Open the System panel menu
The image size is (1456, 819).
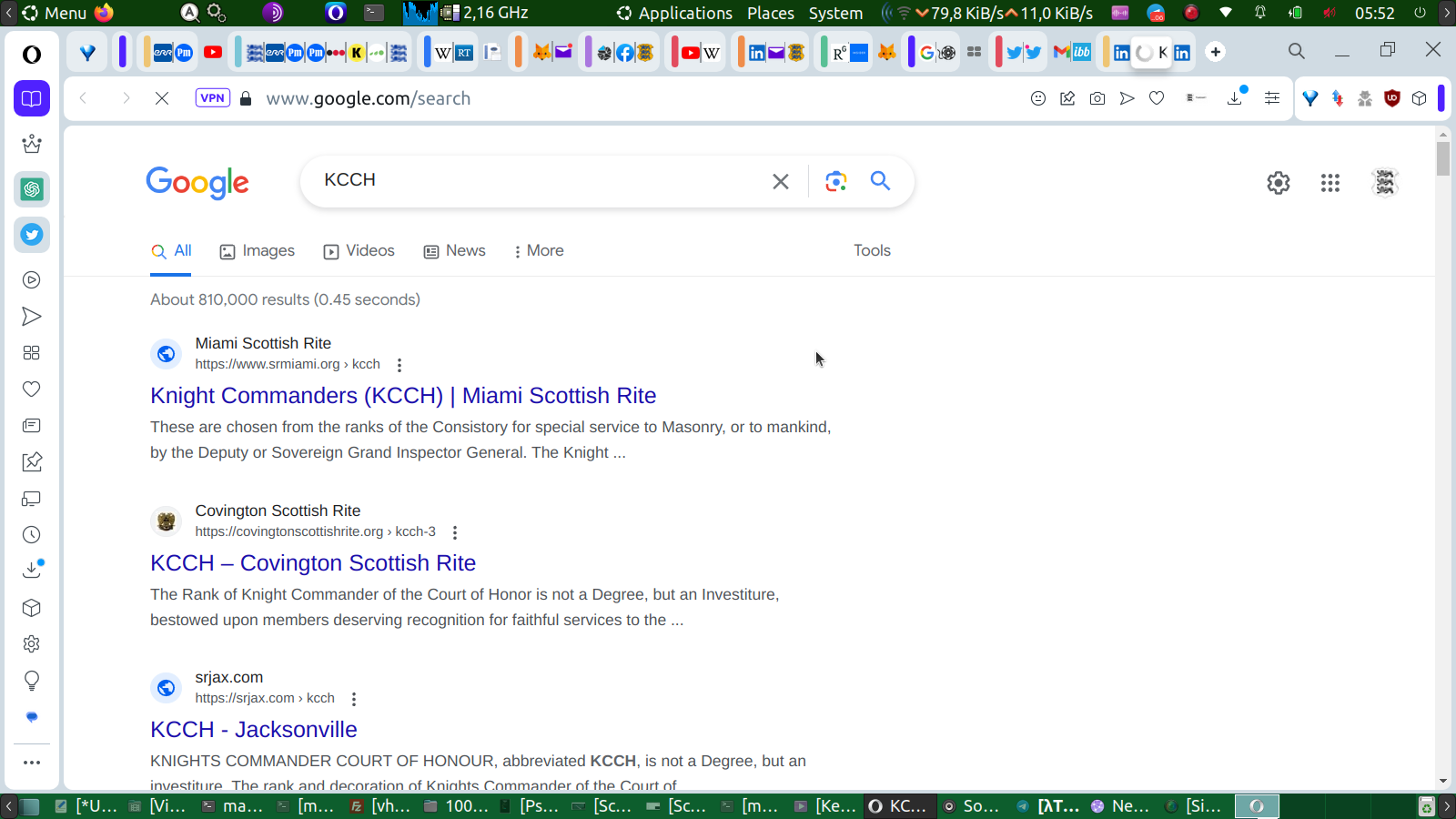pos(835,13)
